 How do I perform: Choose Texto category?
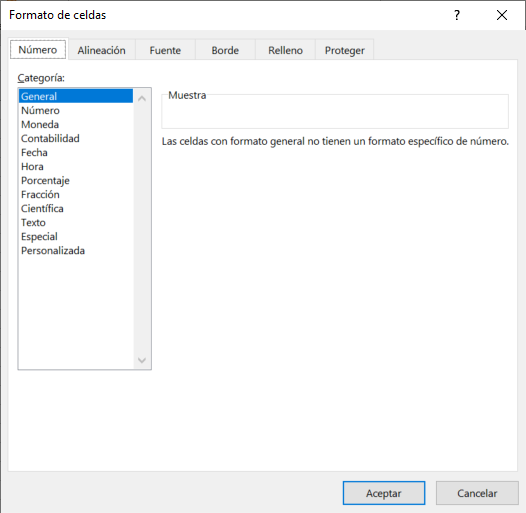point(76,223)
